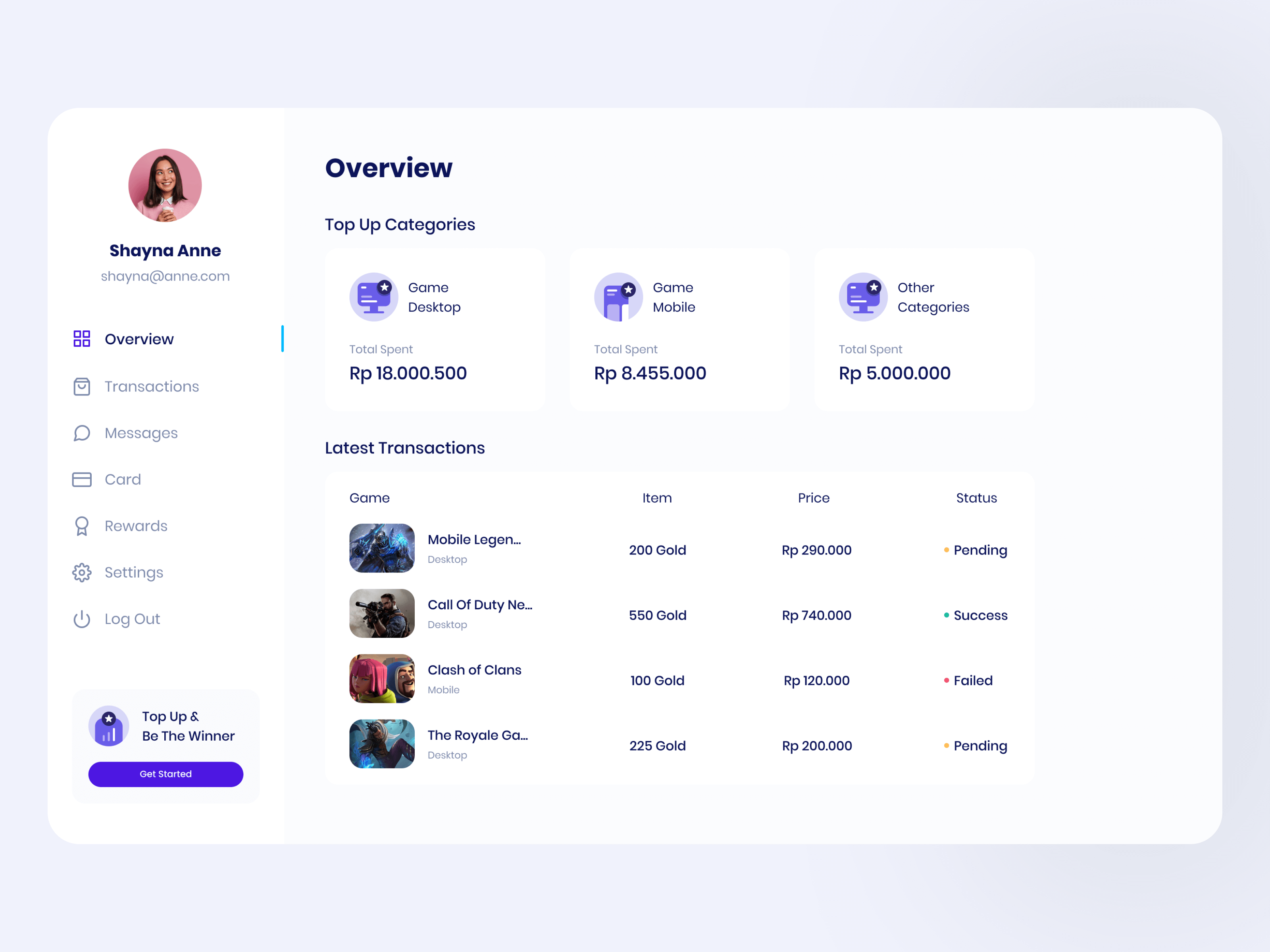1270x952 pixels.
Task: Click the 100 Gold item cell
Action: coord(657,681)
